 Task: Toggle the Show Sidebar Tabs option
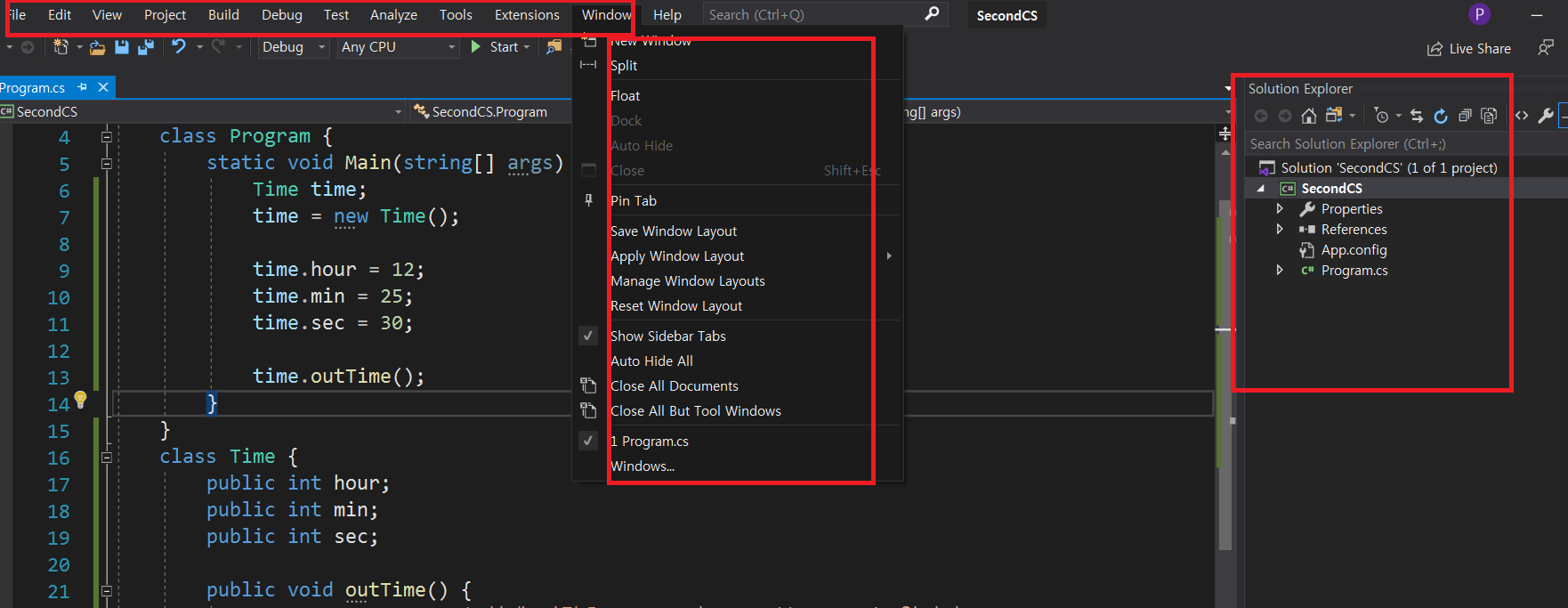[x=667, y=336]
